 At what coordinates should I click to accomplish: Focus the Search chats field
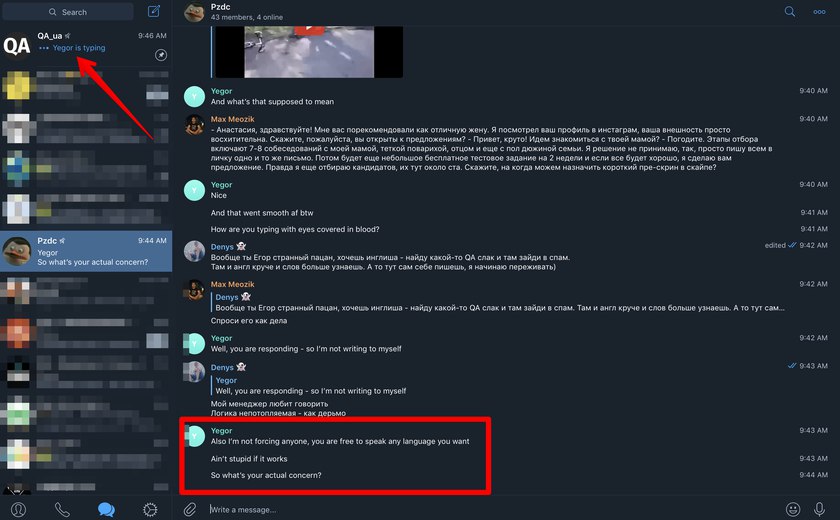pyautogui.click(x=68, y=12)
